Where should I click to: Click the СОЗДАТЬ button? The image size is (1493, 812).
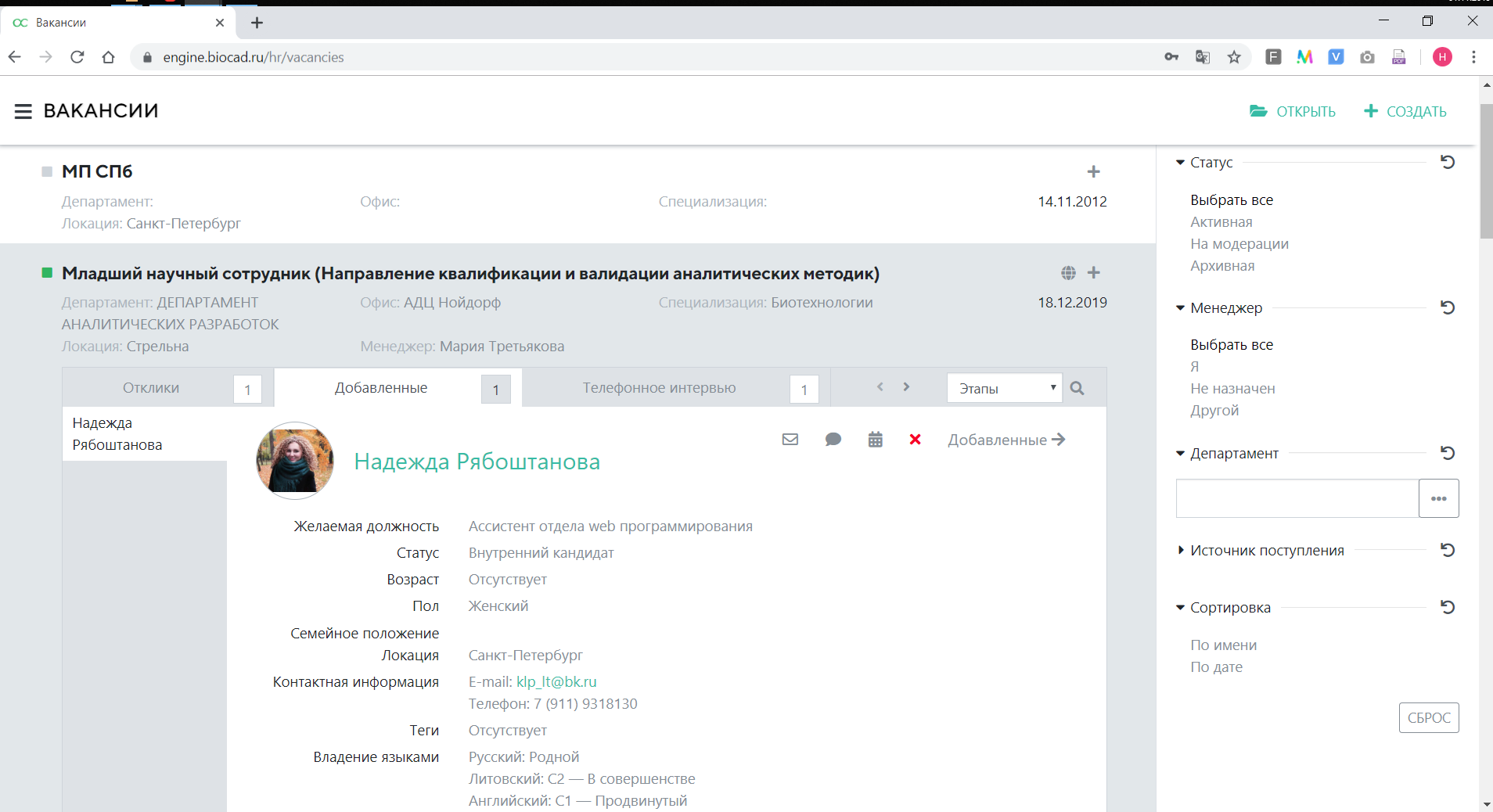click(1405, 111)
